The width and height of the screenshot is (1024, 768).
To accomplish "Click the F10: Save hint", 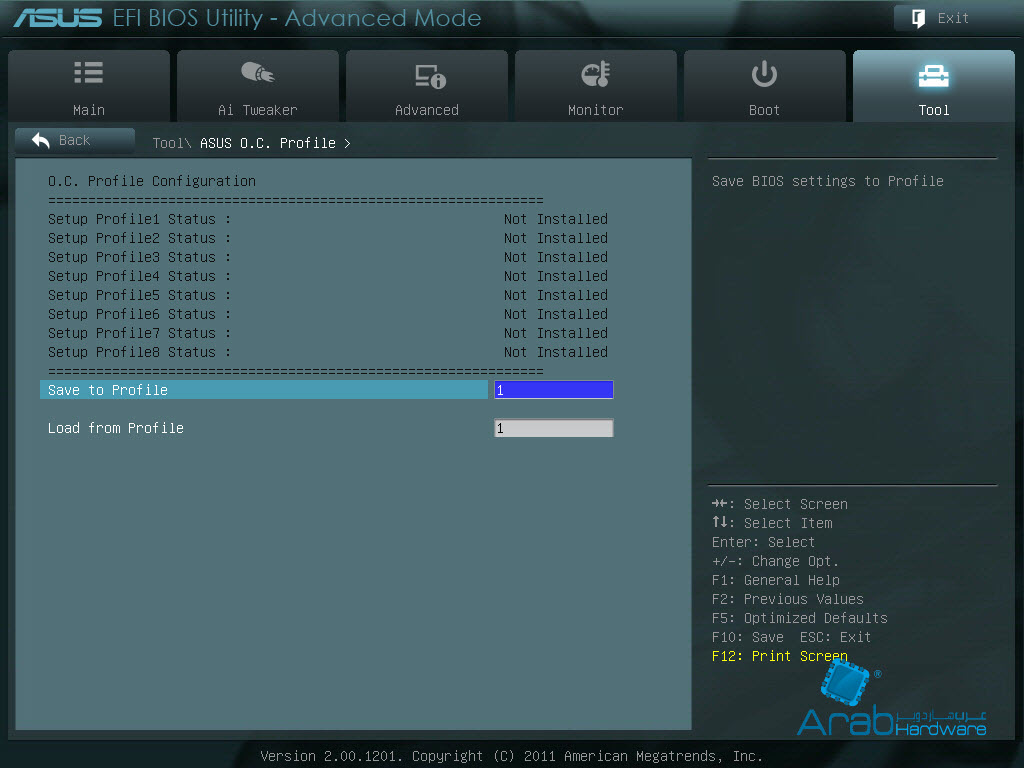I will 748,637.
